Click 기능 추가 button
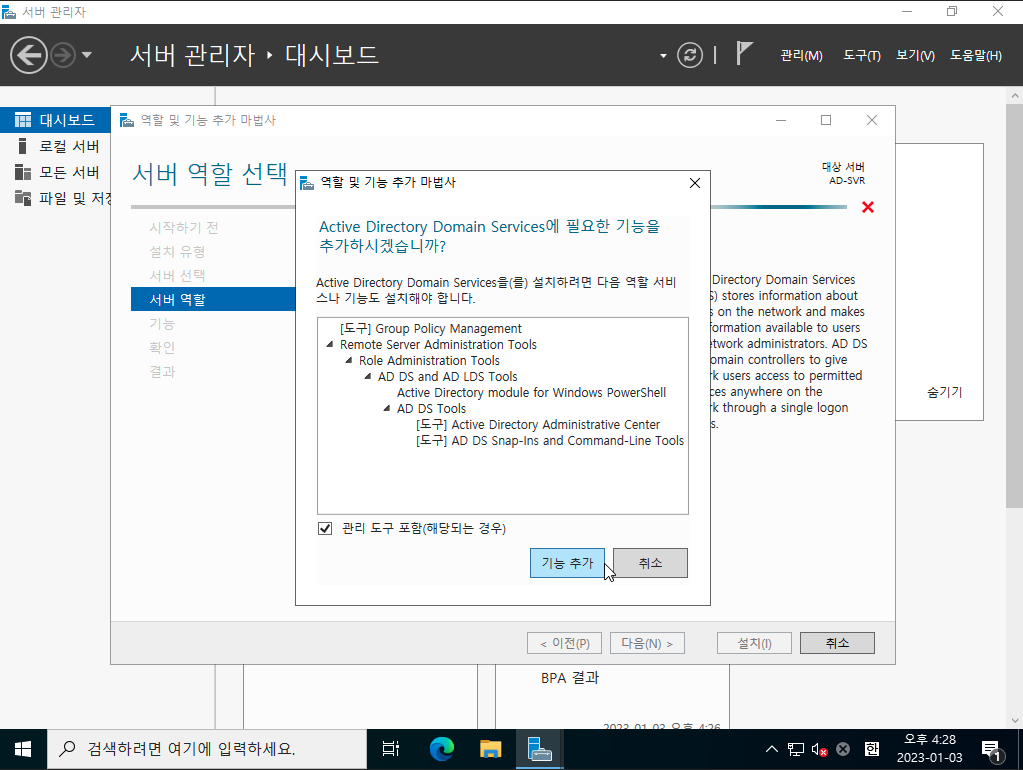The height and width of the screenshot is (770, 1023). [567, 562]
